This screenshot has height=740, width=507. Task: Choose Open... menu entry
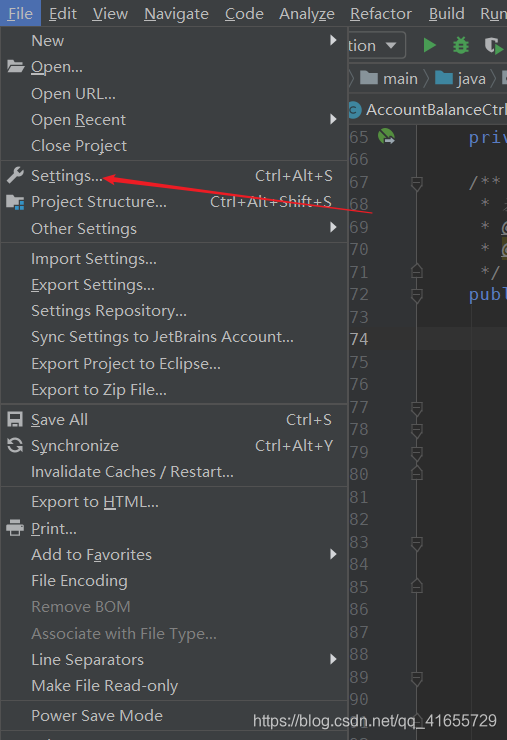[174, 67]
